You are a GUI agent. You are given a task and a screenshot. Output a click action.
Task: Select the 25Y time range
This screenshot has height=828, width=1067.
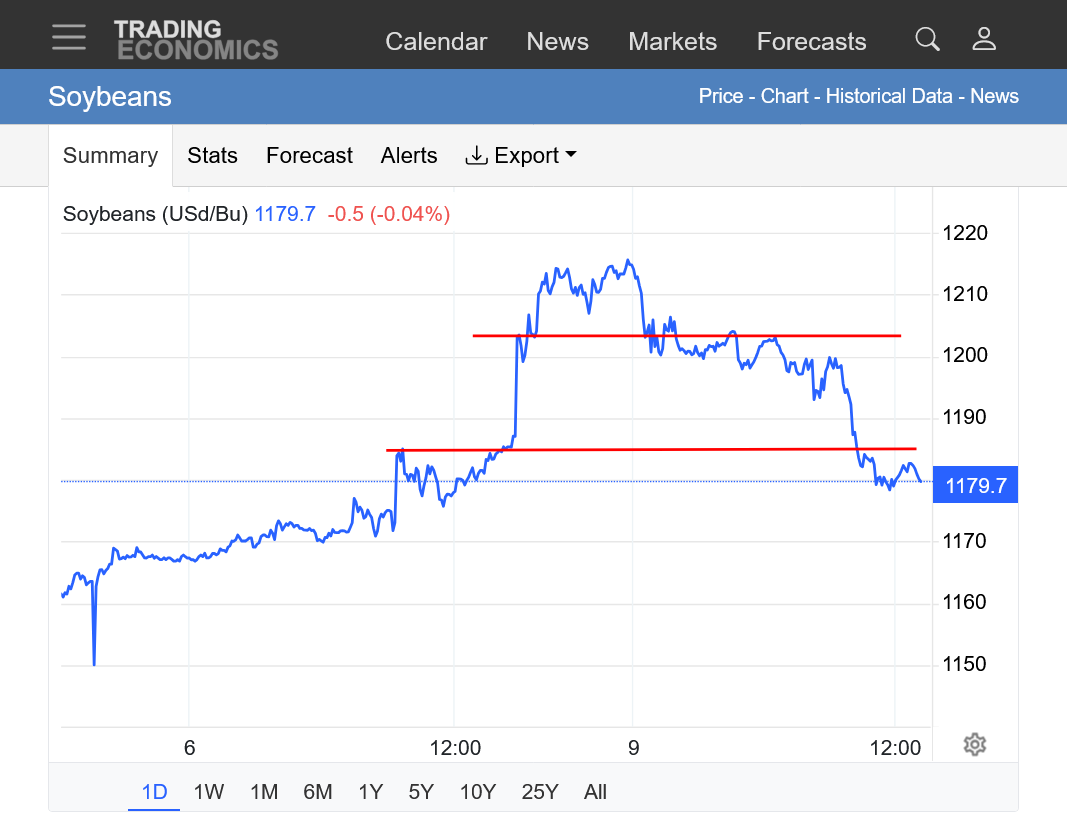pos(539,792)
